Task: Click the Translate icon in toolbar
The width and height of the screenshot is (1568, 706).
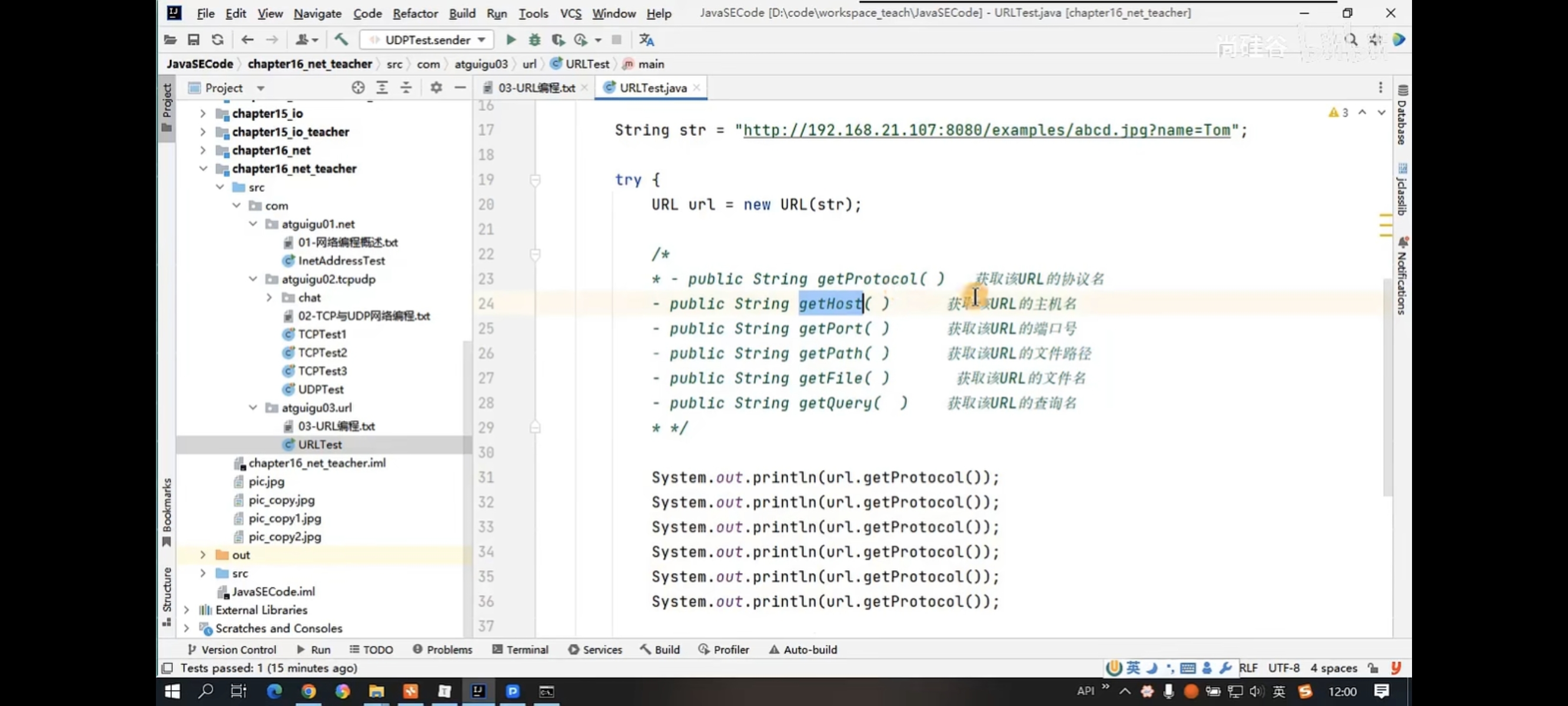Action: click(646, 39)
